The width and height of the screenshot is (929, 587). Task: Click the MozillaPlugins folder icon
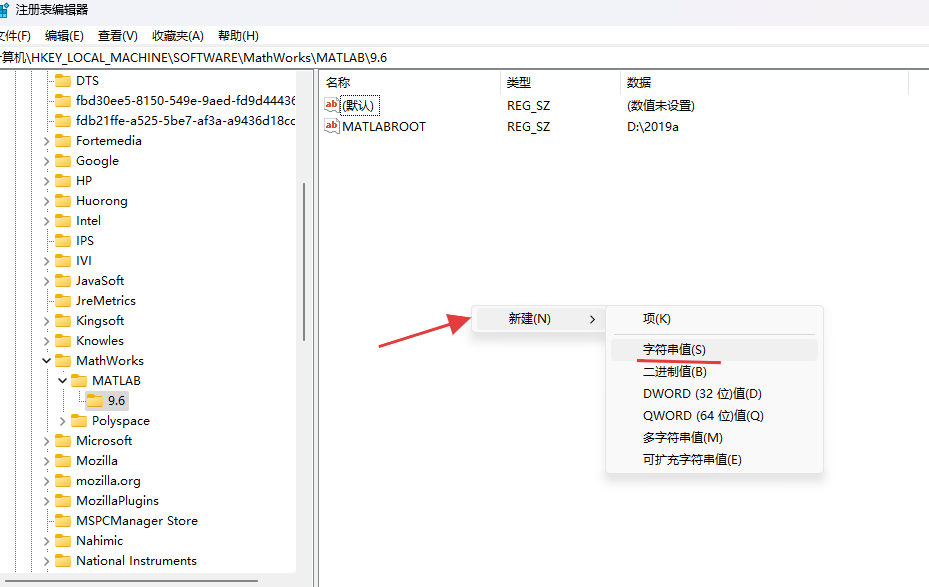click(x=63, y=501)
